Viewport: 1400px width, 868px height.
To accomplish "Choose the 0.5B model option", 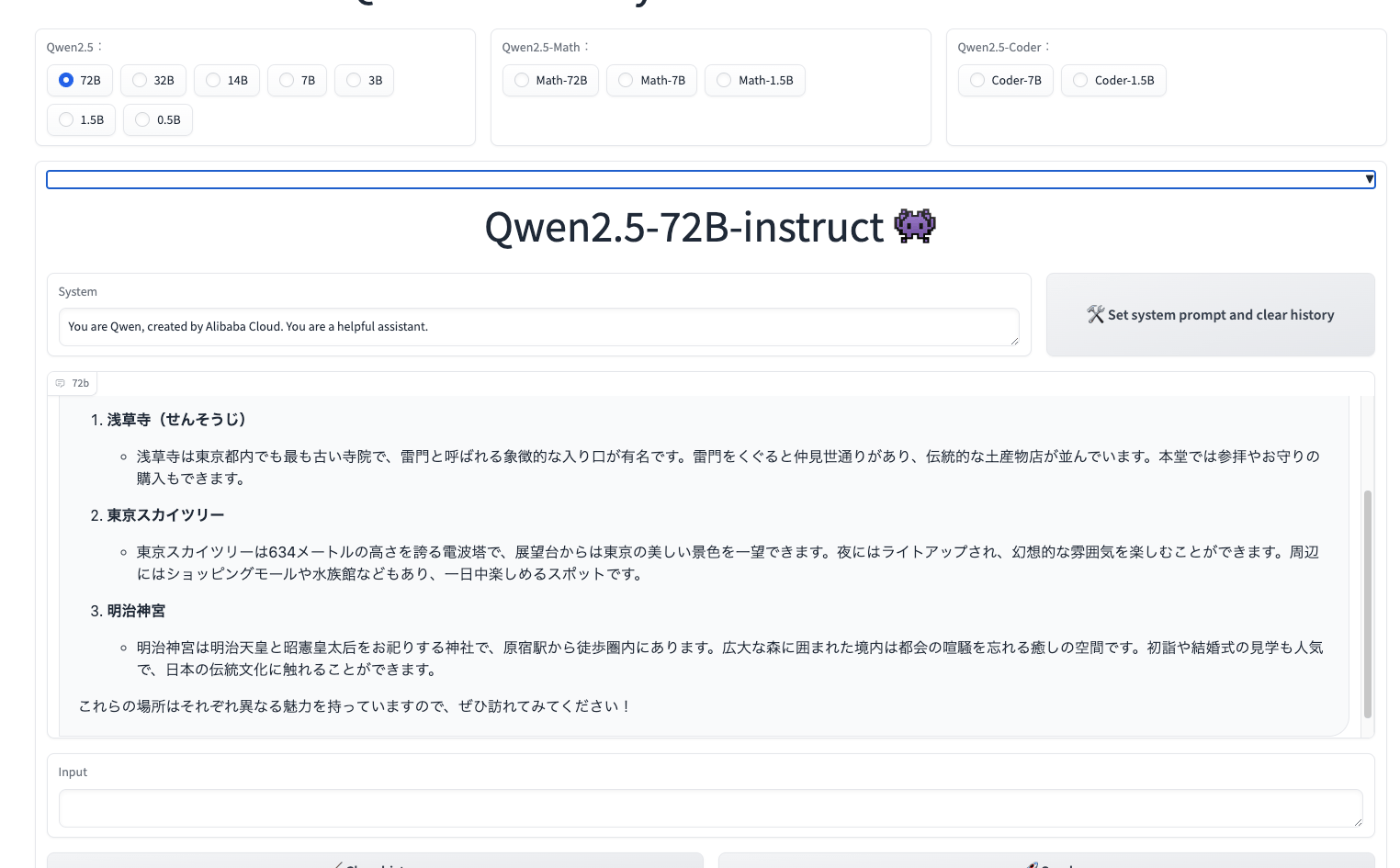I will (158, 120).
